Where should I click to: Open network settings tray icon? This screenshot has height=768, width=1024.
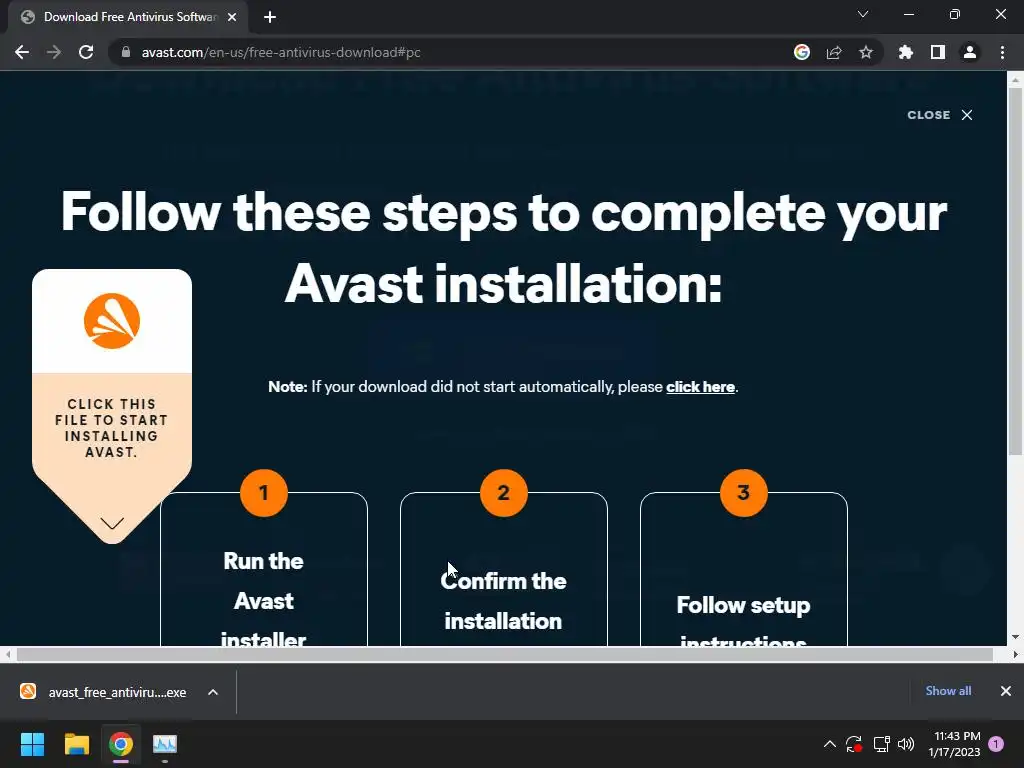pyautogui.click(x=882, y=744)
